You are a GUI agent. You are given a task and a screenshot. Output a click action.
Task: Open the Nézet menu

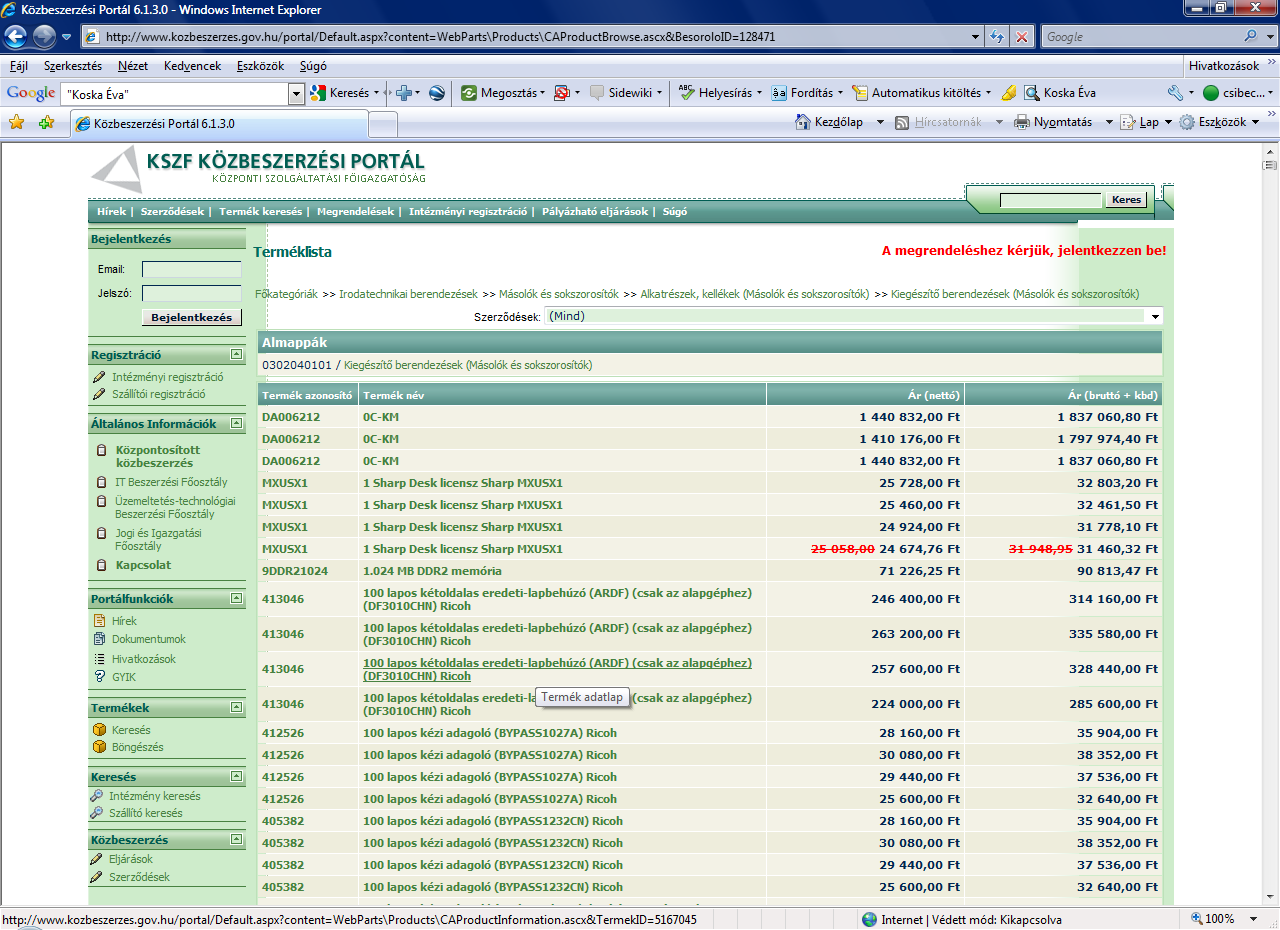pyautogui.click(x=133, y=66)
